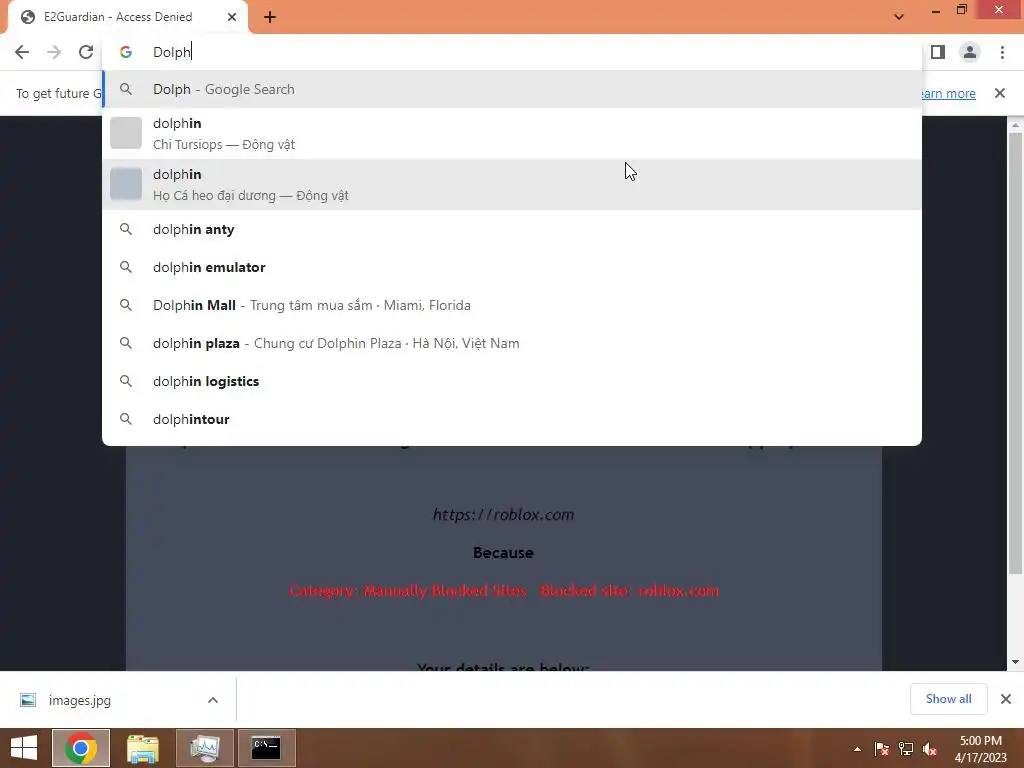Choose the 'dolphin plaza' suggestion

512,343
